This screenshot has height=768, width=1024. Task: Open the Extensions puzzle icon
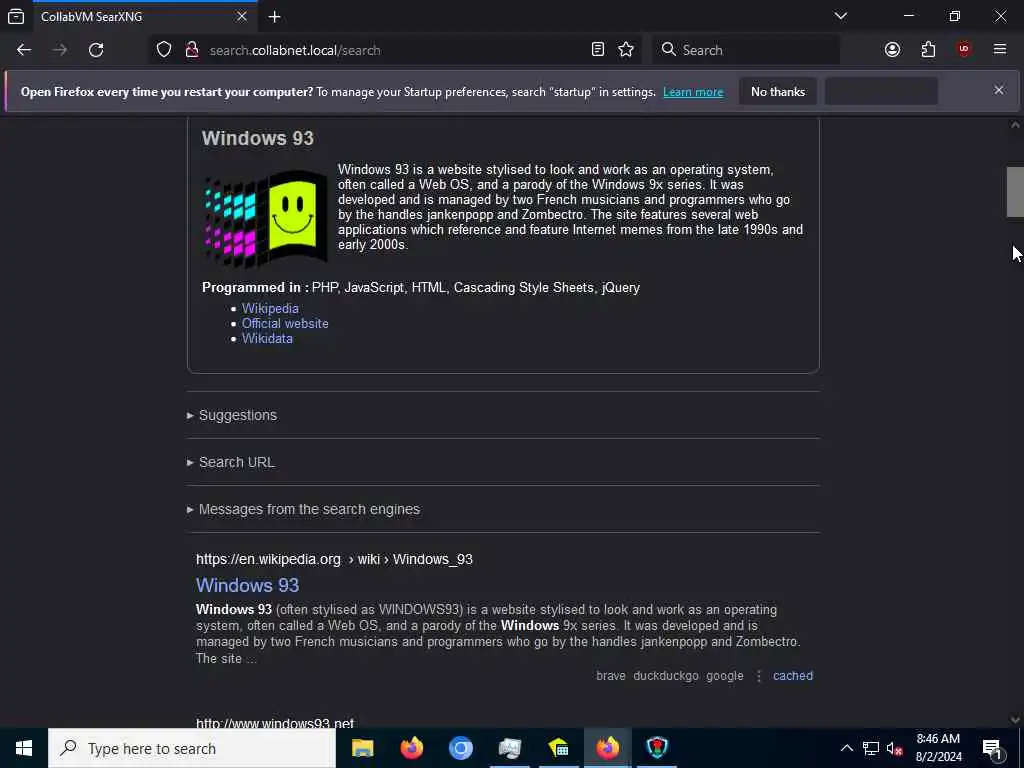coord(928,50)
